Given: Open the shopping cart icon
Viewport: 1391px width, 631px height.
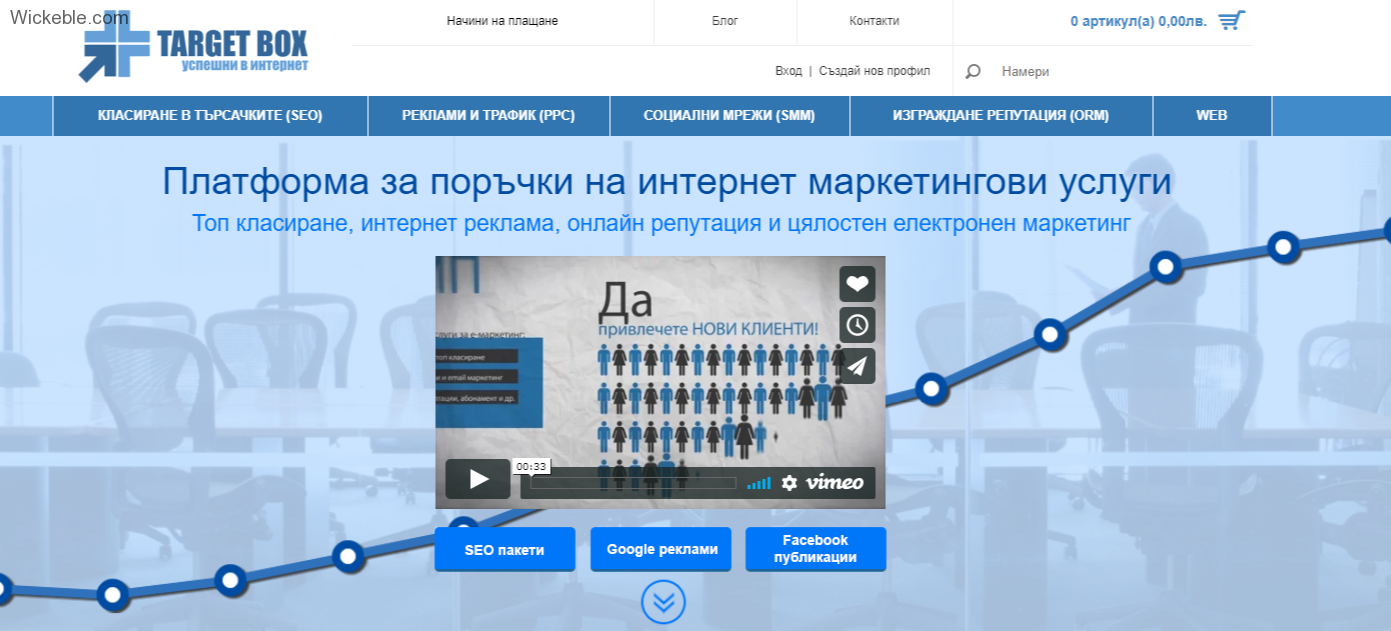Looking at the screenshot, I should pos(1232,20).
